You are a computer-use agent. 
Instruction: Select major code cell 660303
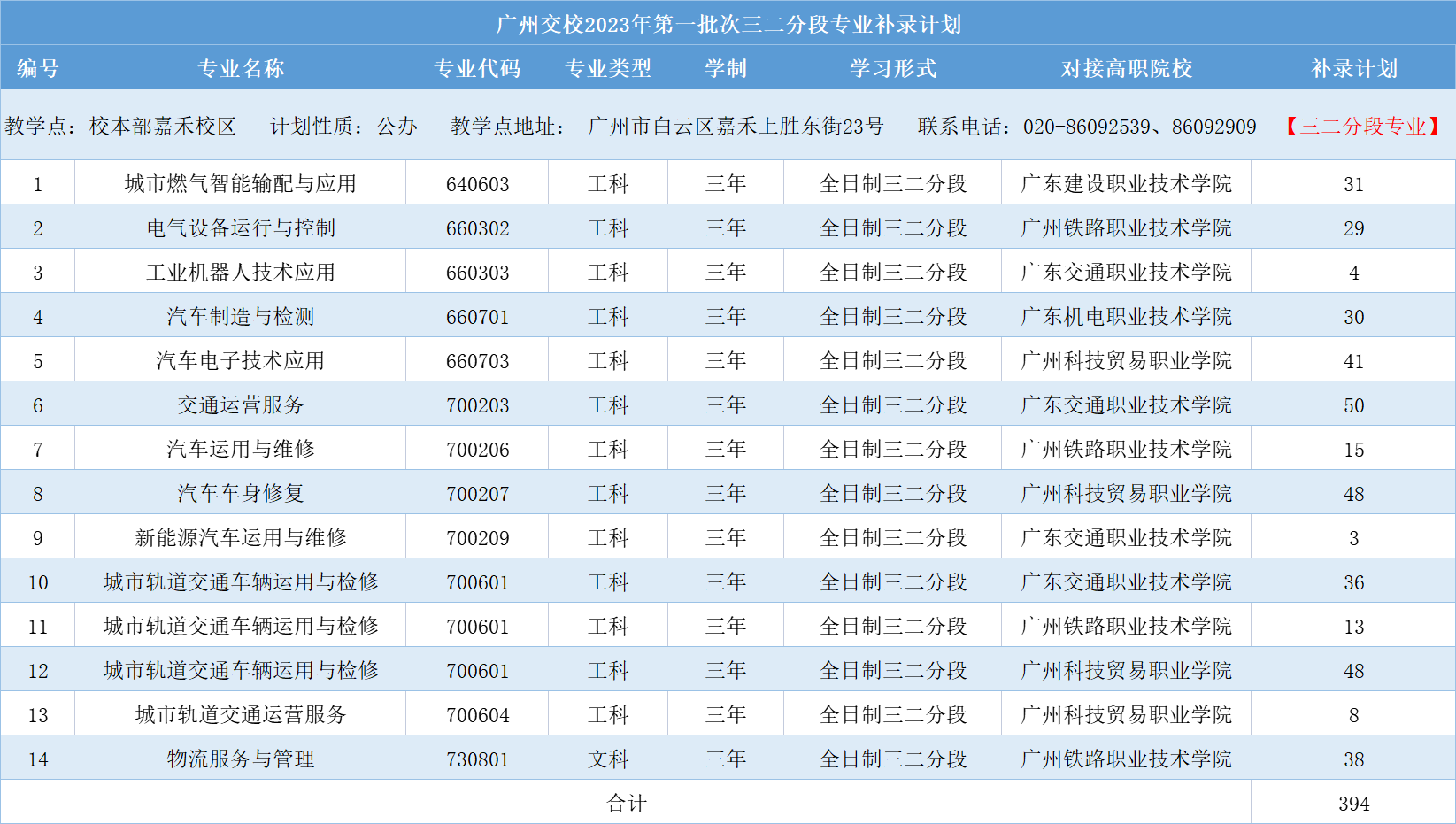478,273
